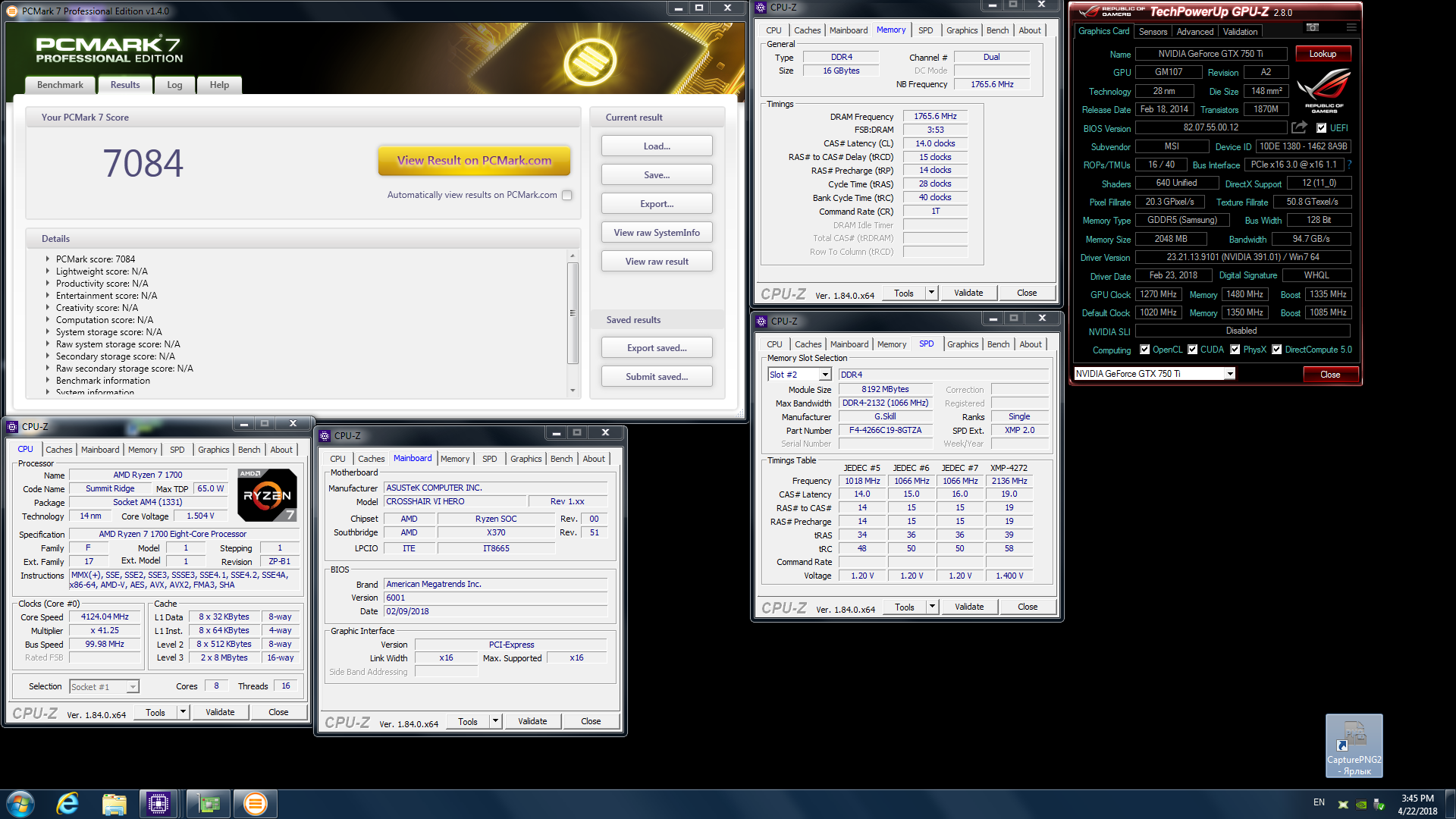Open GPU-Z hamburger menu
The width and height of the screenshot is (1456, 819).
click(x=1351, y=27)
